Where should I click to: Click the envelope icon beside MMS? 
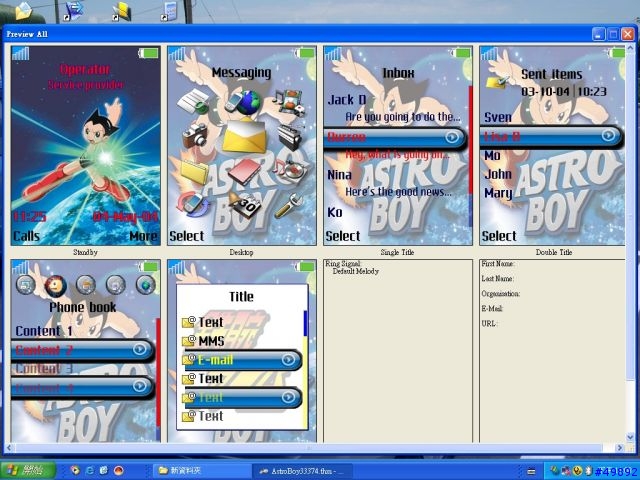pyautogui.click(x=189, y=341)
